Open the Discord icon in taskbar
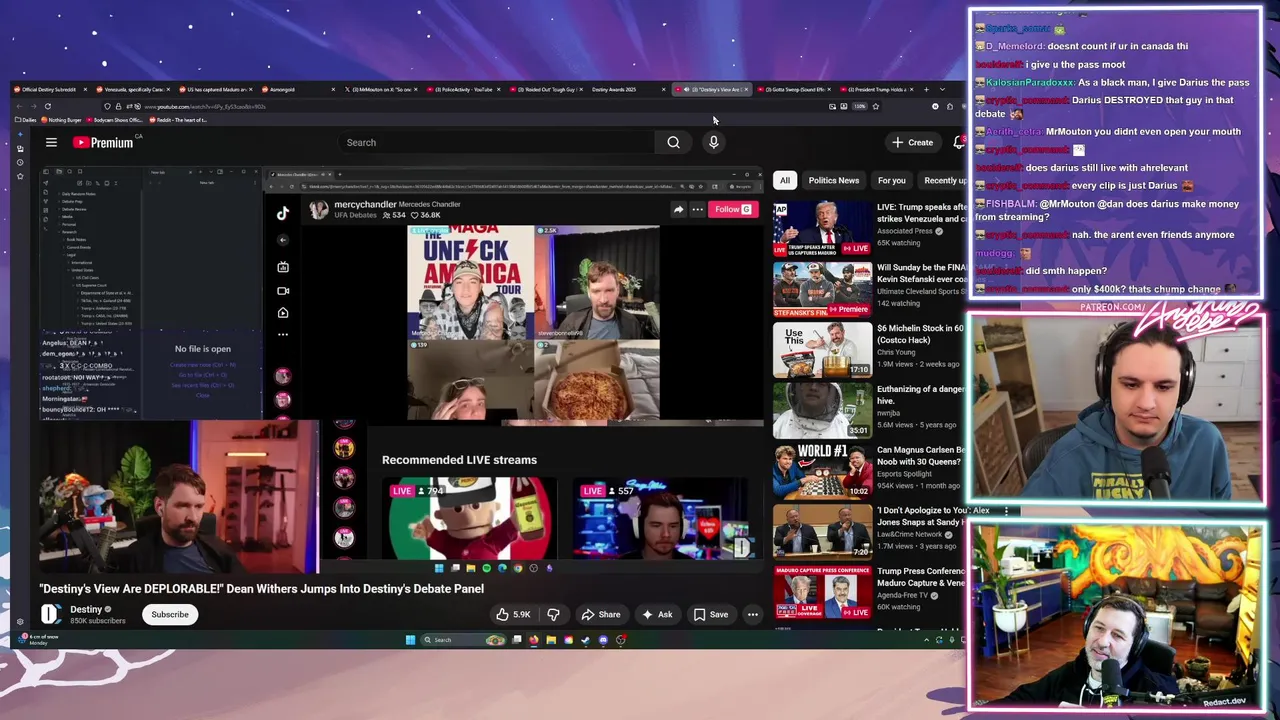 (603, 640)
